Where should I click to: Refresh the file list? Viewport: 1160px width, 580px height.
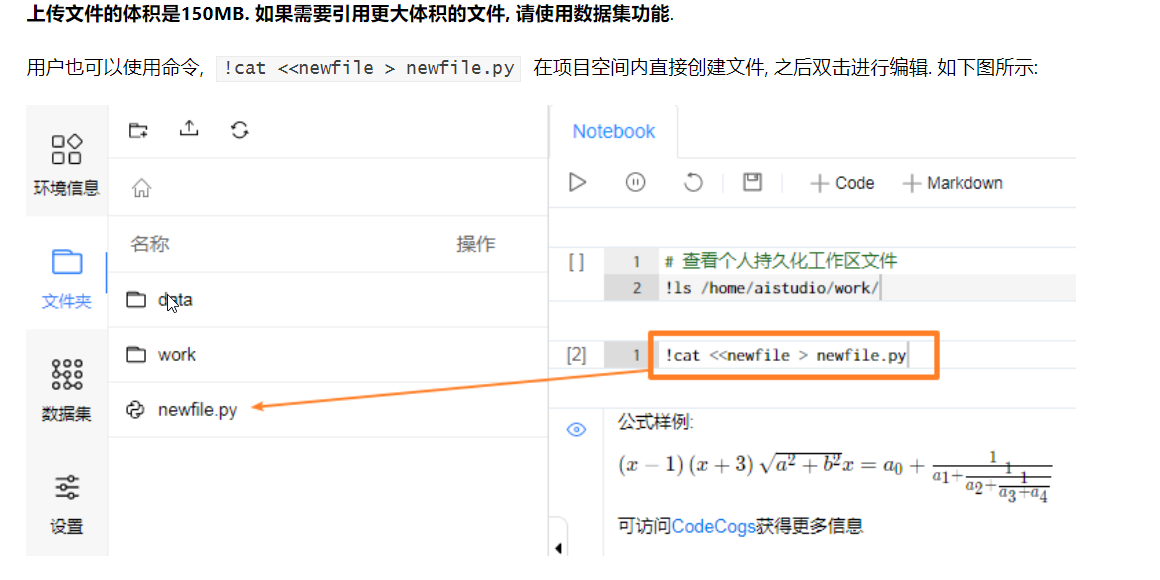pos(238,129)
